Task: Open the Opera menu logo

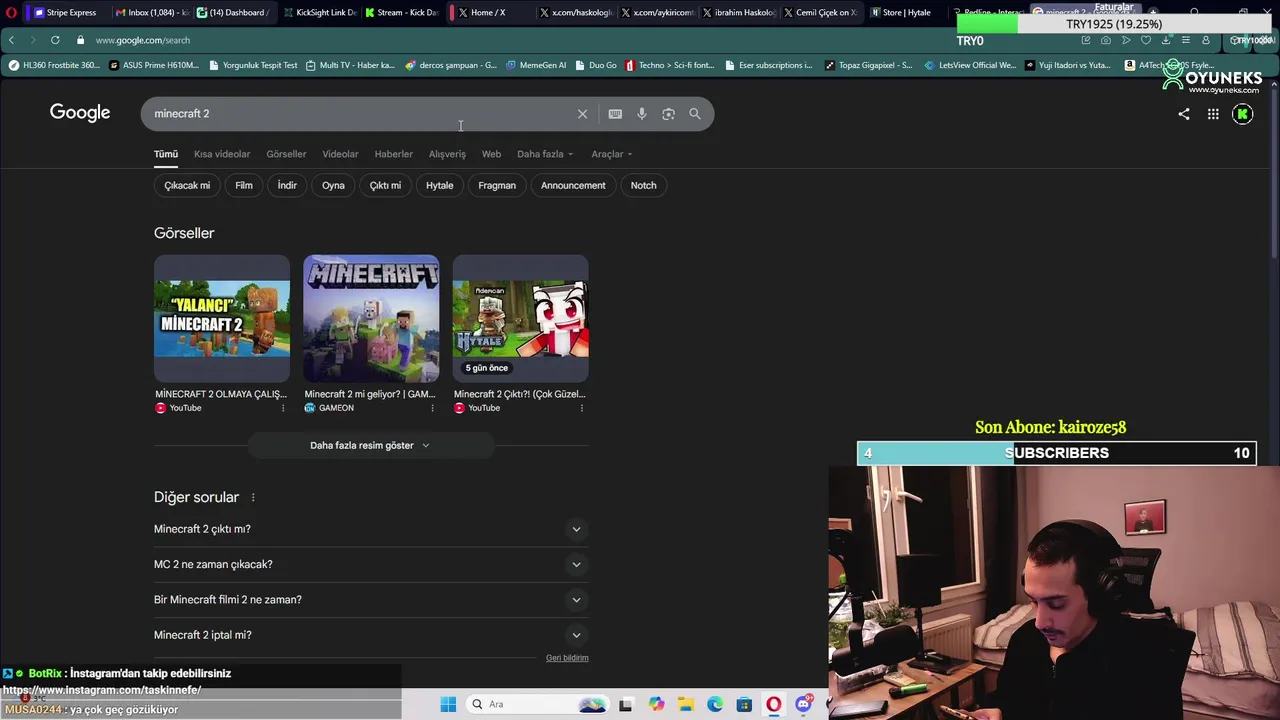Action: click(x=11, y=13)
